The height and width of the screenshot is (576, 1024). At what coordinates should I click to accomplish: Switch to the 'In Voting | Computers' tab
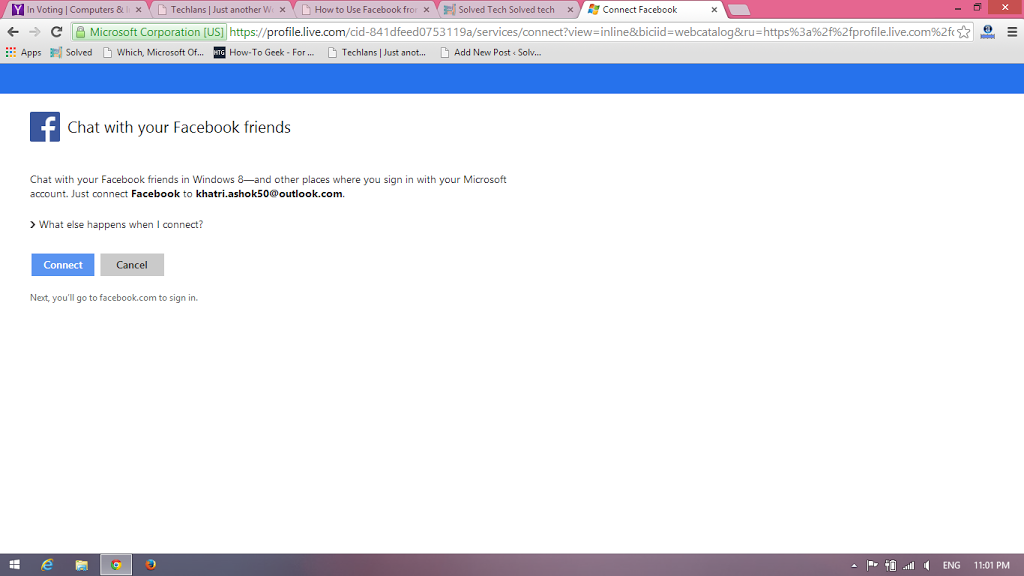click(76, 10)
